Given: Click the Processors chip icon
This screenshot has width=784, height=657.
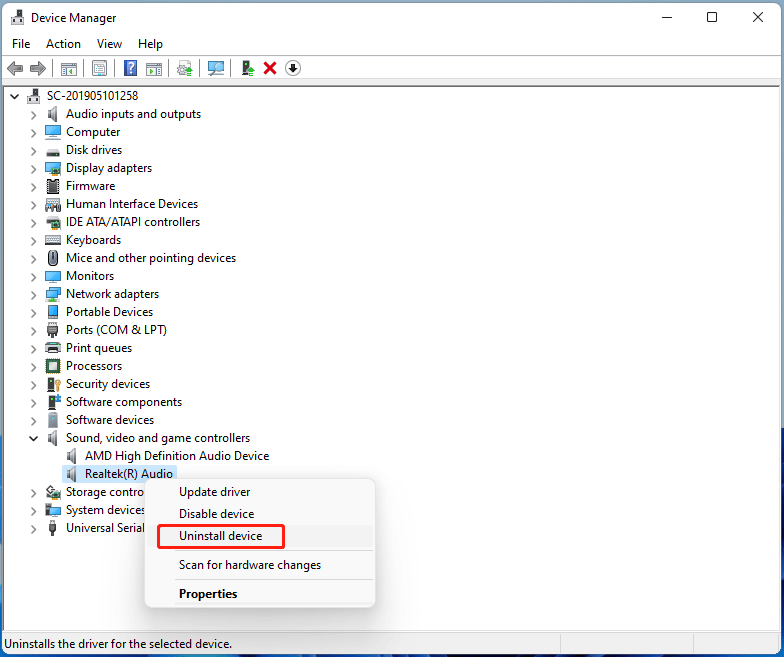Looking at the screenshot, I should pos(53,366).
